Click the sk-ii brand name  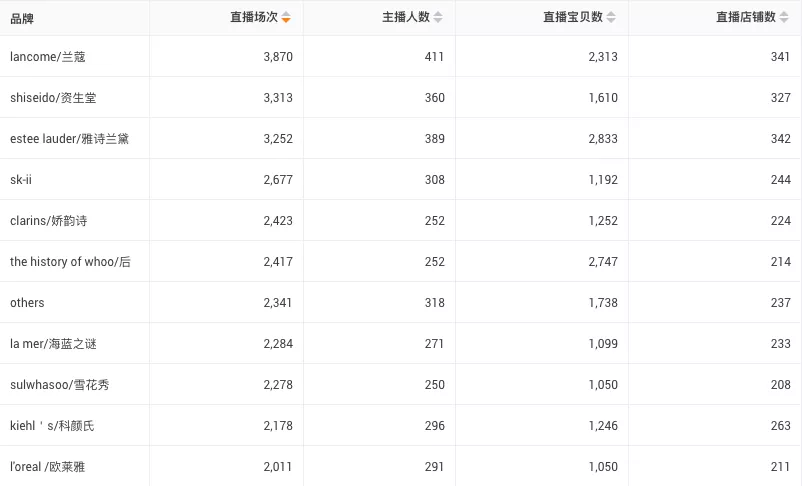[21, 180]
